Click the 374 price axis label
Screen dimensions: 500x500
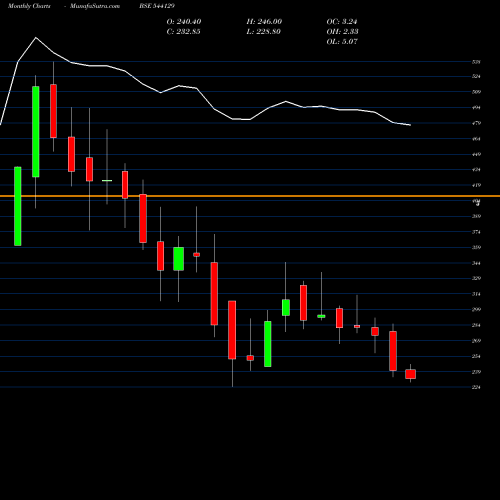[x=476, y=232]
